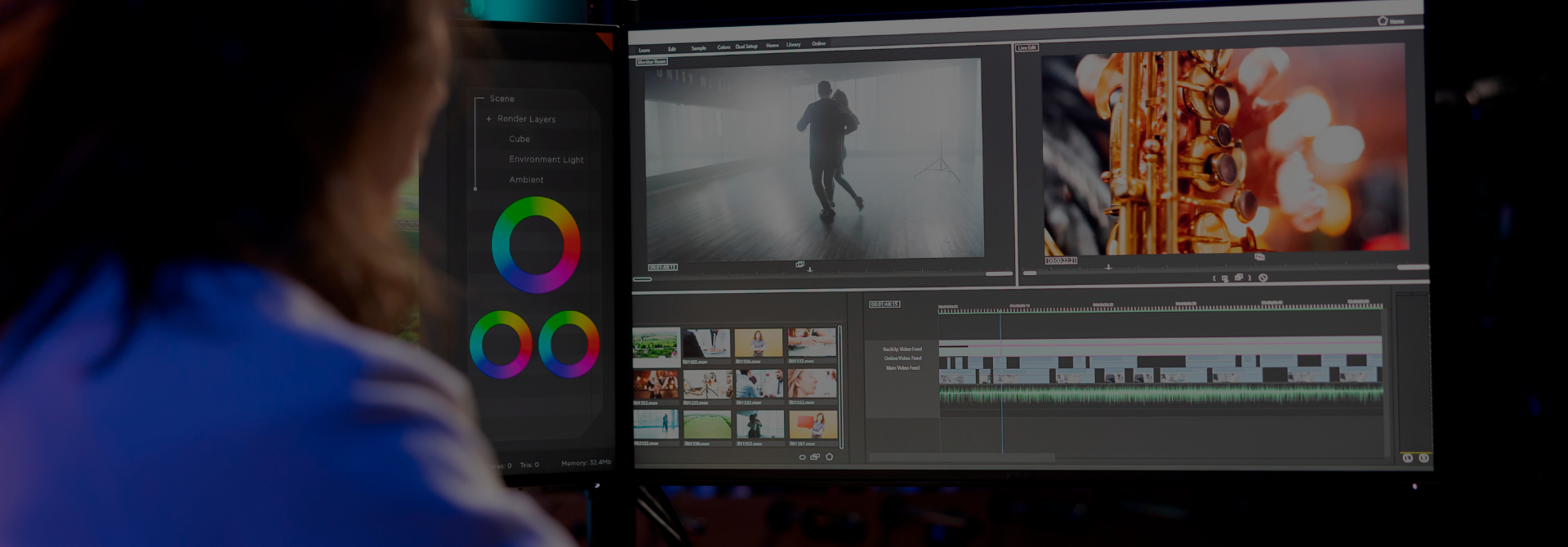Click the oval icon below the media bin

tap(802, 457)
